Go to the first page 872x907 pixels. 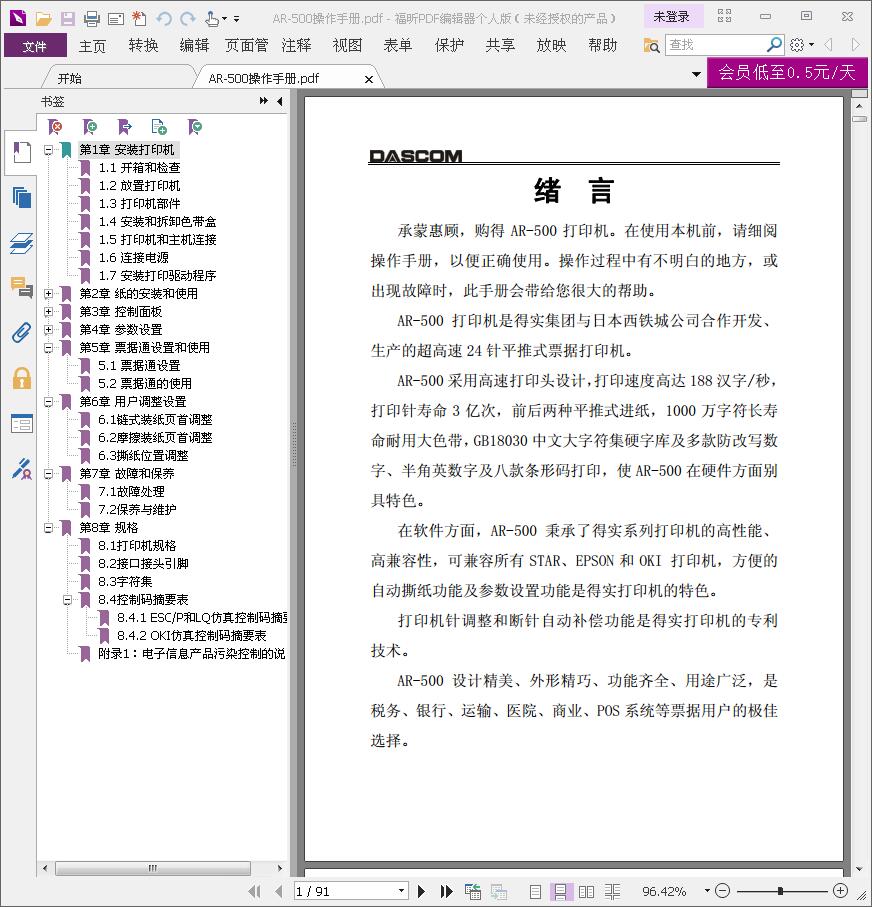click(x=254, y=891)
